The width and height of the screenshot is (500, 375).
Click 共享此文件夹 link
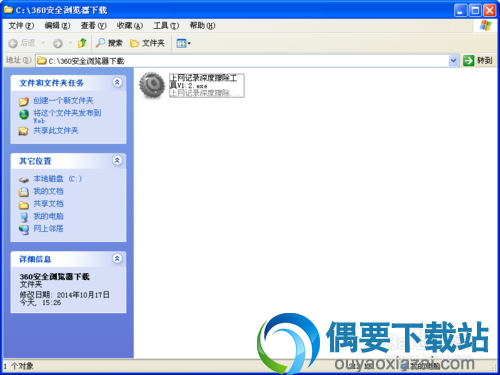tap(56, 131)
